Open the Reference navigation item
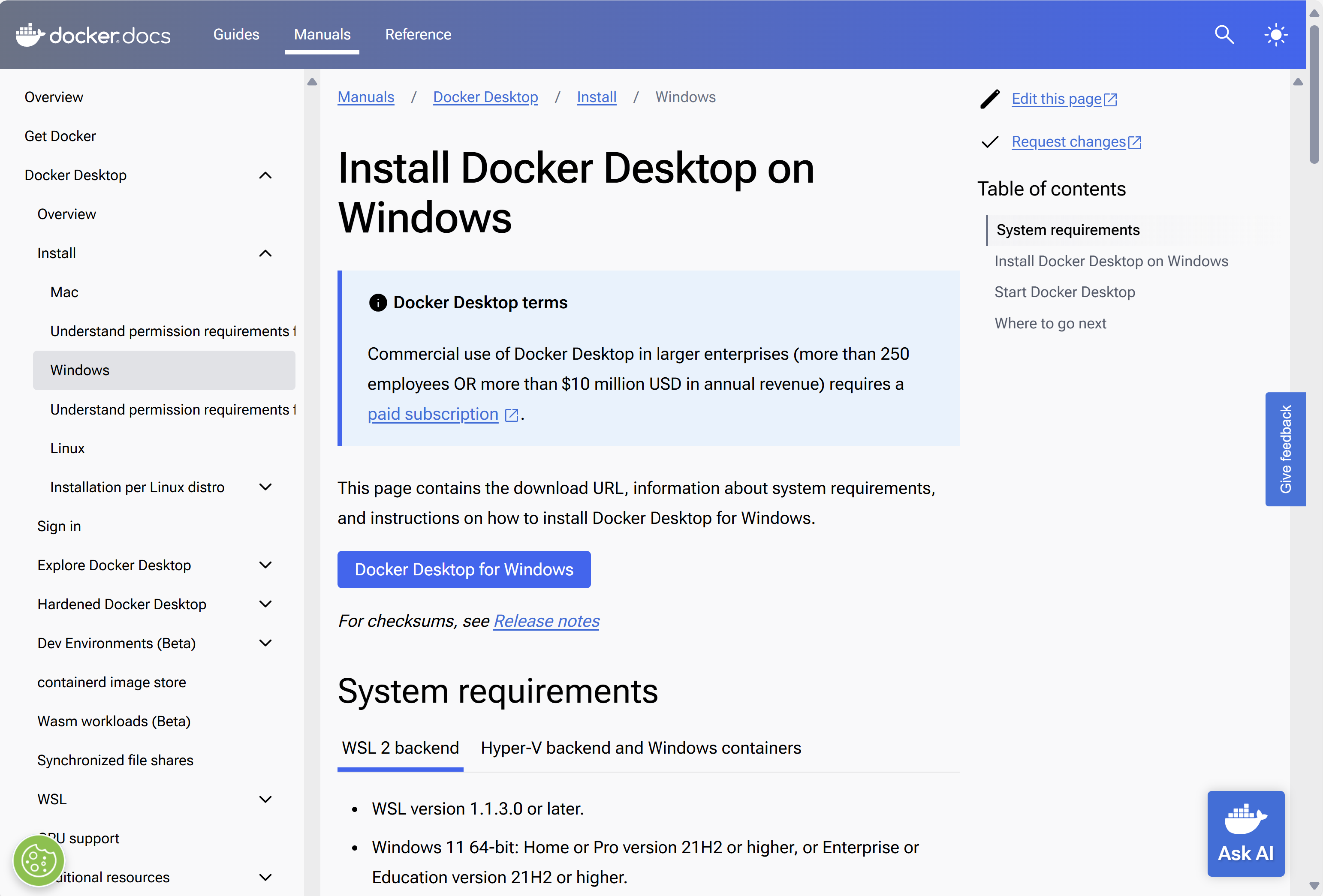 [x=418, y=35]
